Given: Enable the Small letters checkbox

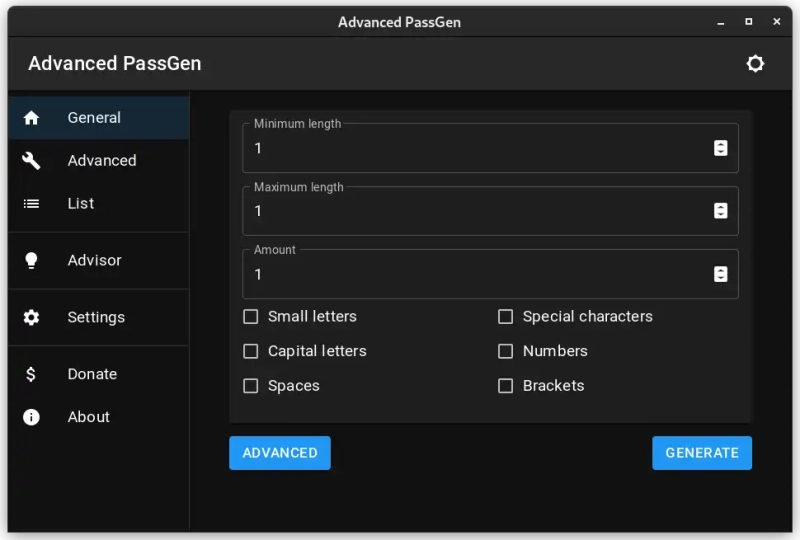Looking at the screenshot, I should pyautogui.click(x=251, y=316).
